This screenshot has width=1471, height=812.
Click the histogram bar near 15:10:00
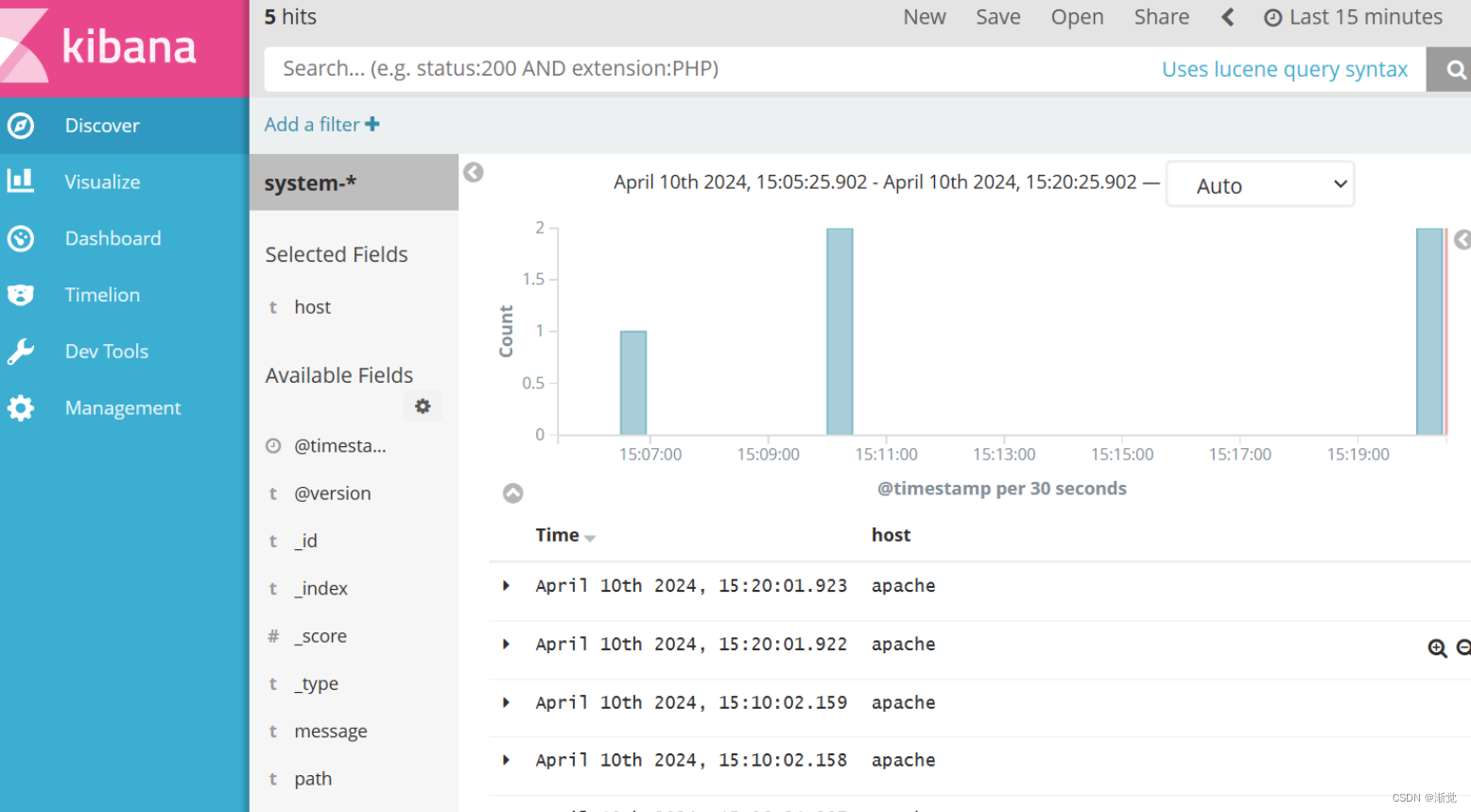pyautogui.click(x=839, y=332)
